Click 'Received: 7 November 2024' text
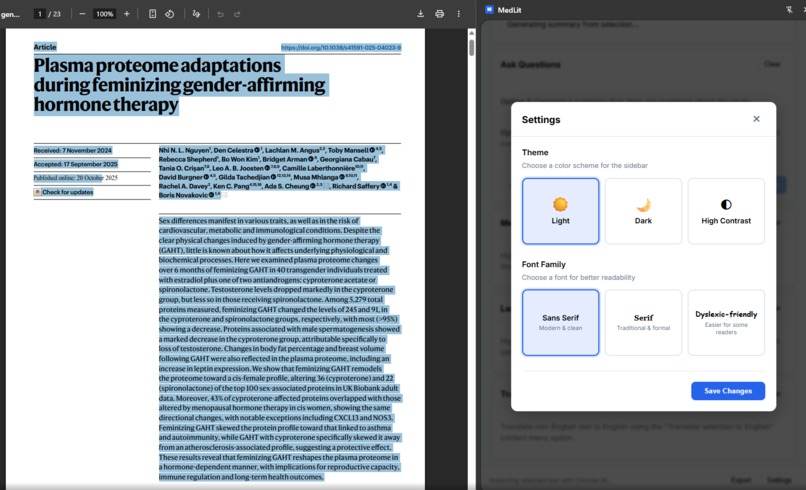The width and height of the screenshot is (806, 490). (72, 150)
